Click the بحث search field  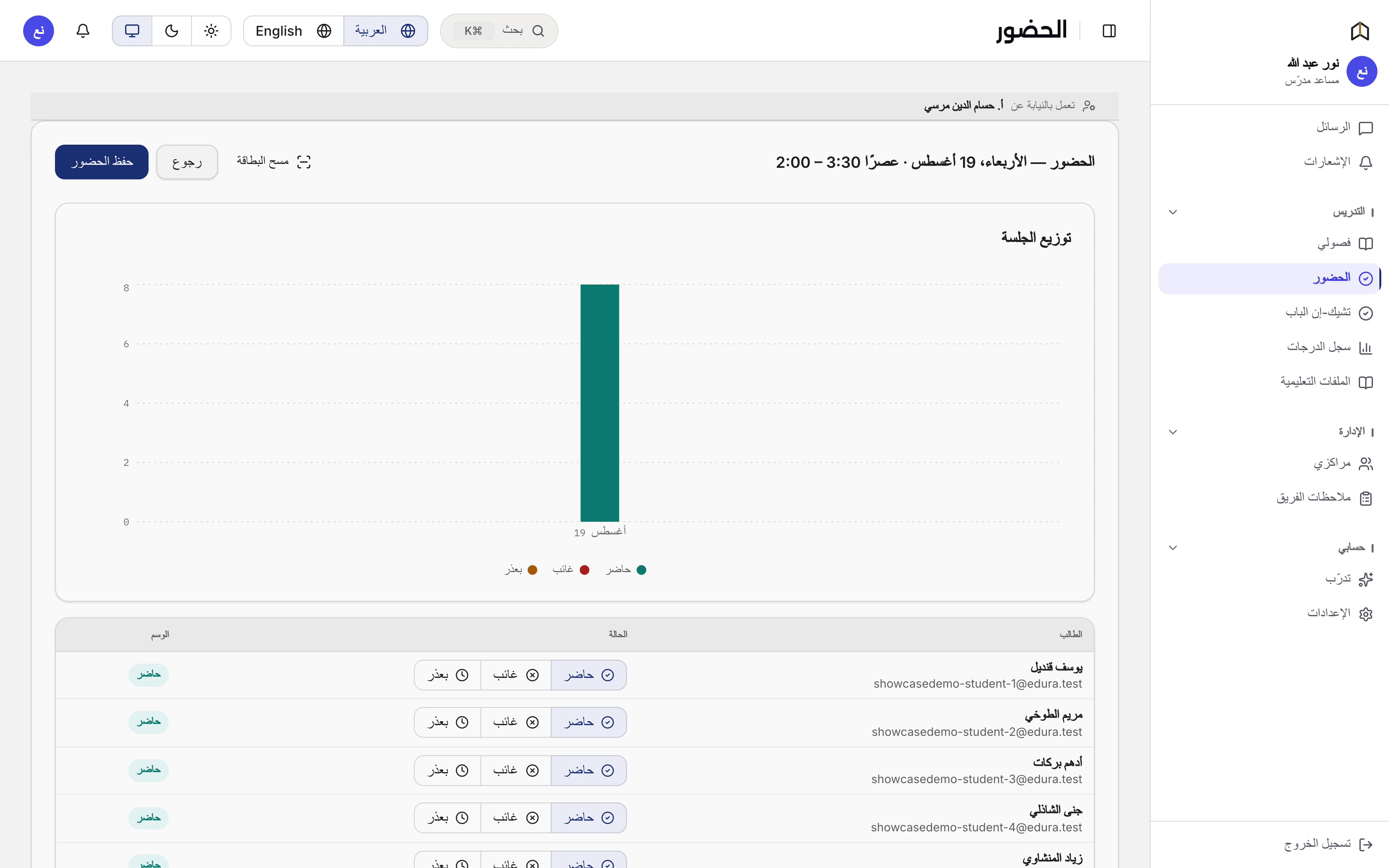tap(499, 31)
